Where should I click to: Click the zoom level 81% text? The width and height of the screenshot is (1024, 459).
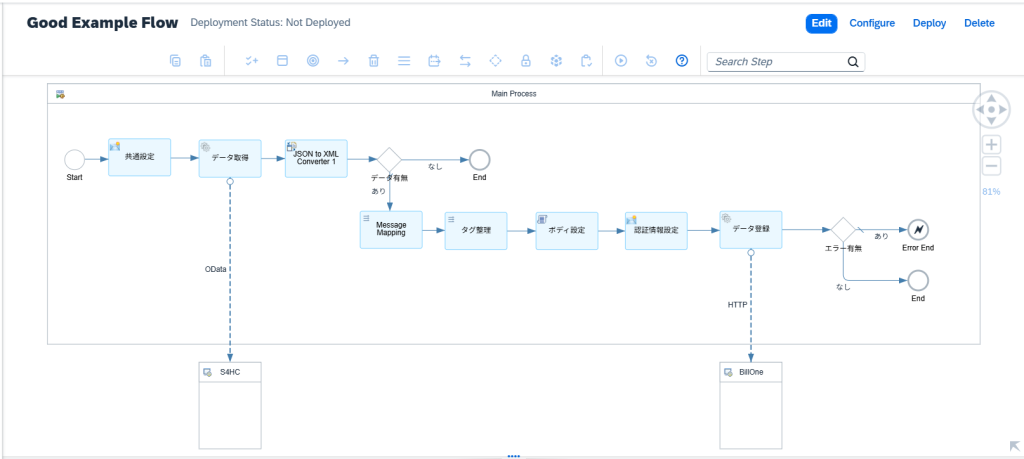tap(991, 192)
